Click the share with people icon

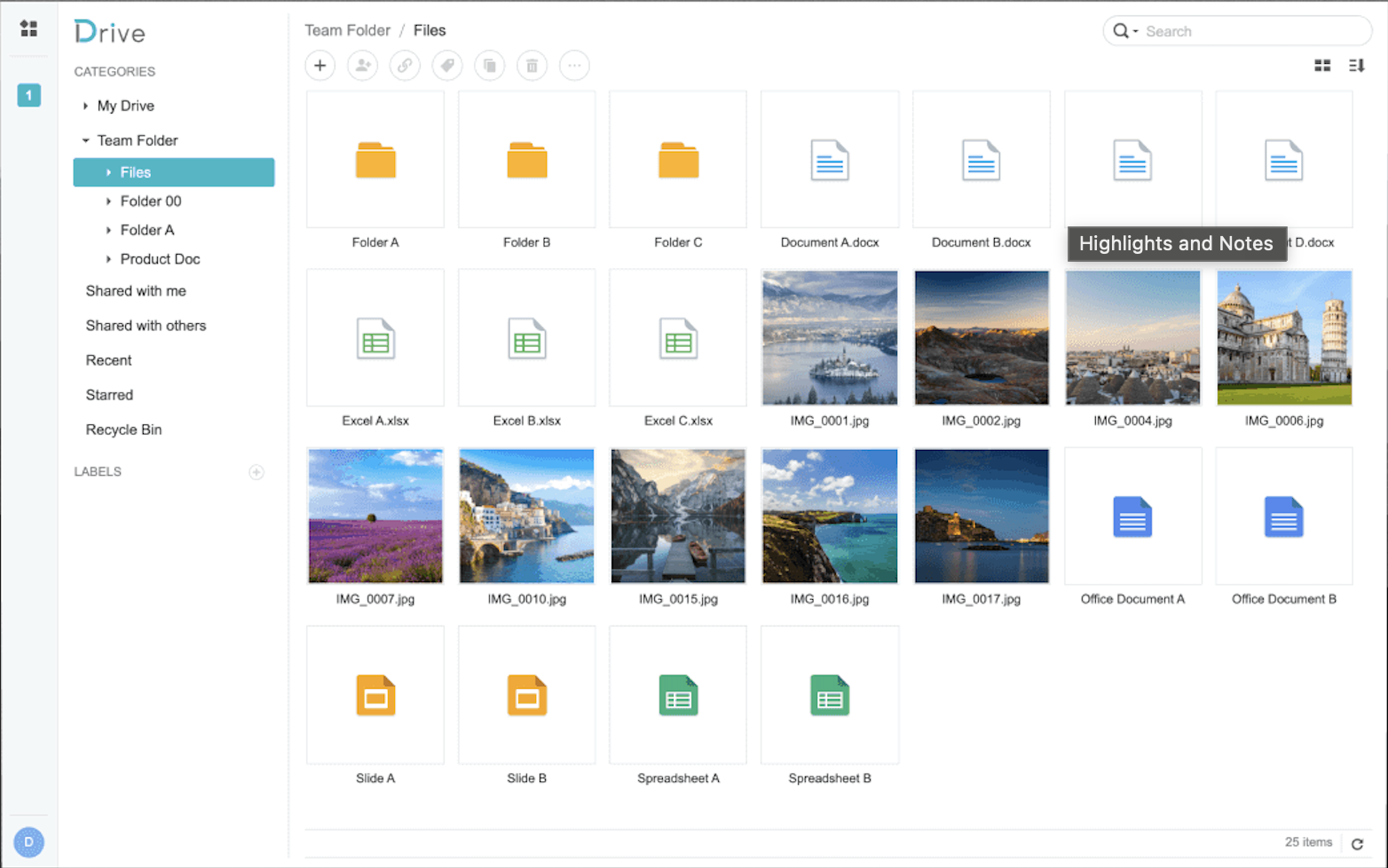point(362,66)
